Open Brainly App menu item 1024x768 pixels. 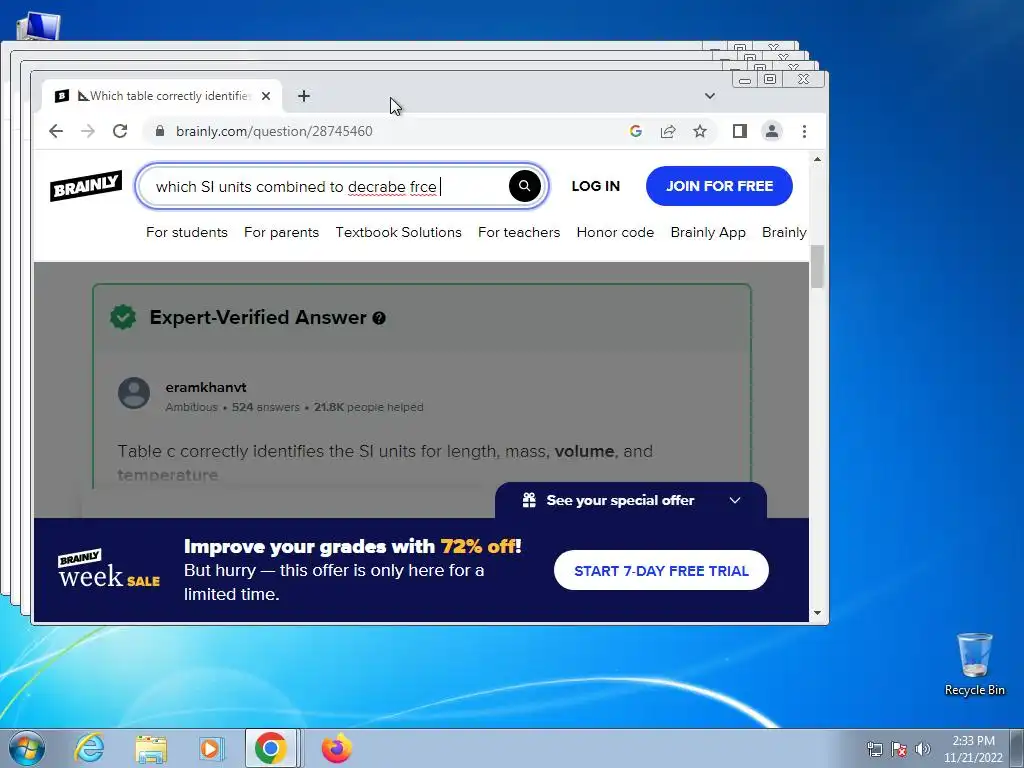pos(708,232)
